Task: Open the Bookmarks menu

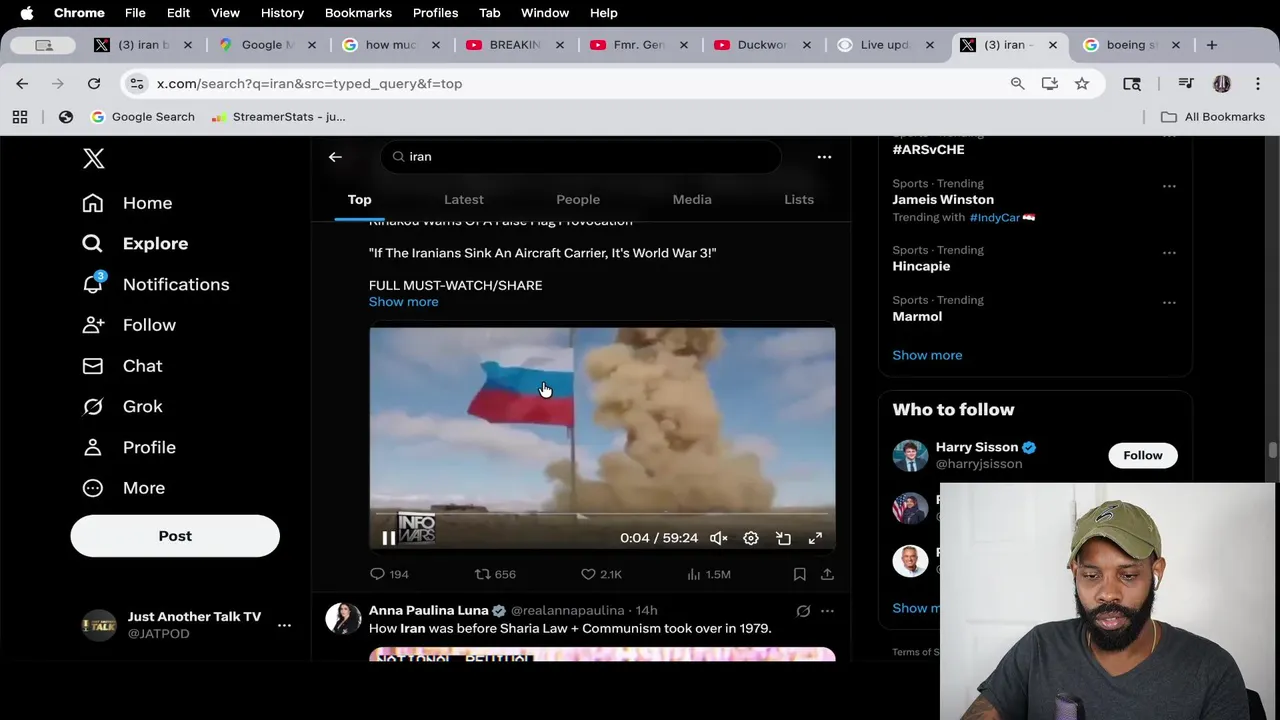Action: (358, 13)
